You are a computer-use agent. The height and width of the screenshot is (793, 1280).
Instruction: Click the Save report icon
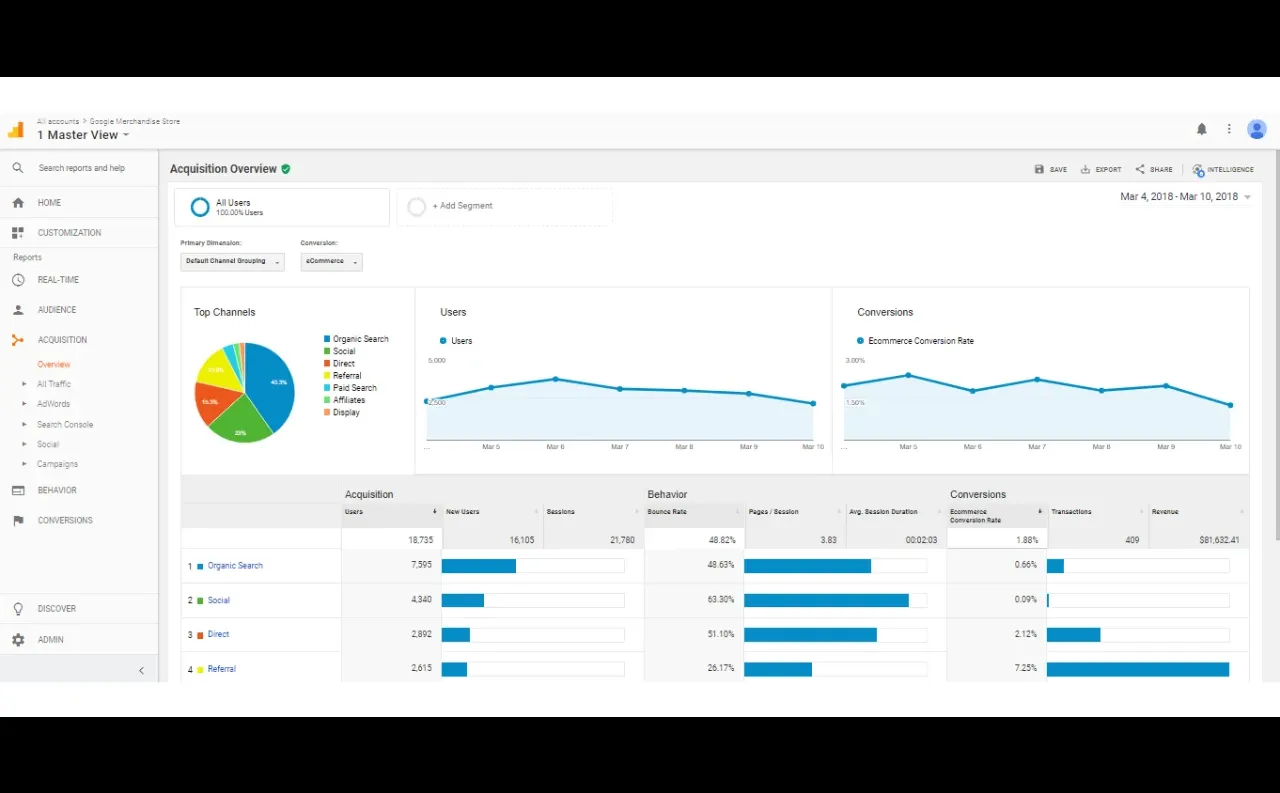[1039, 169]
